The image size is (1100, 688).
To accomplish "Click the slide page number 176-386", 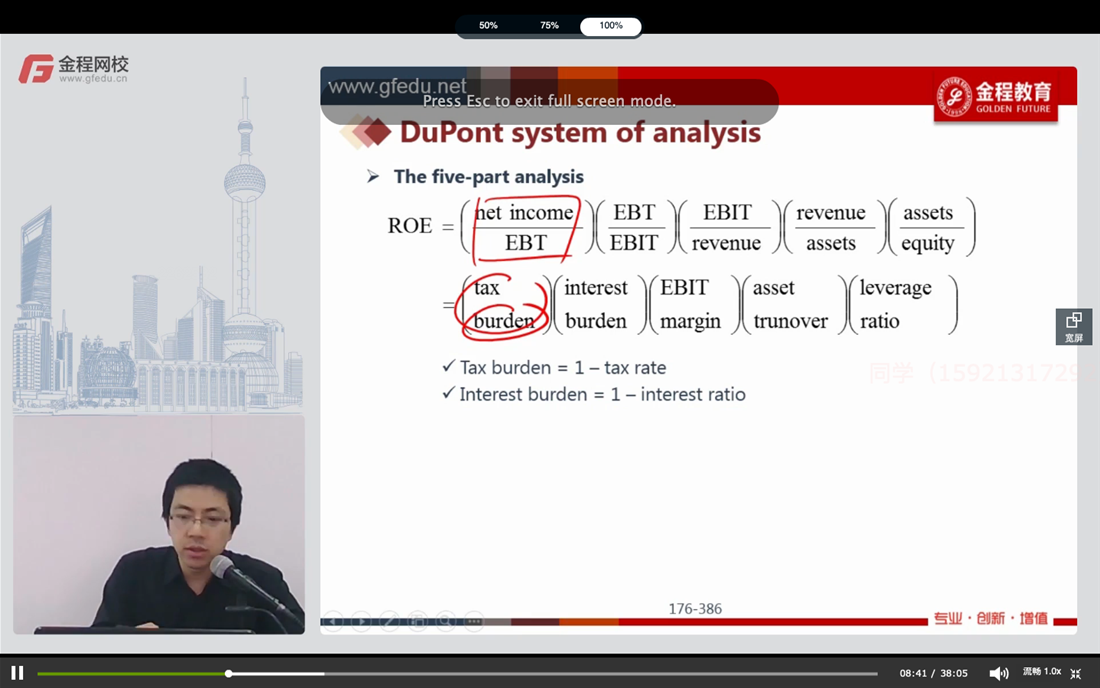I will (x=695, y=609).
